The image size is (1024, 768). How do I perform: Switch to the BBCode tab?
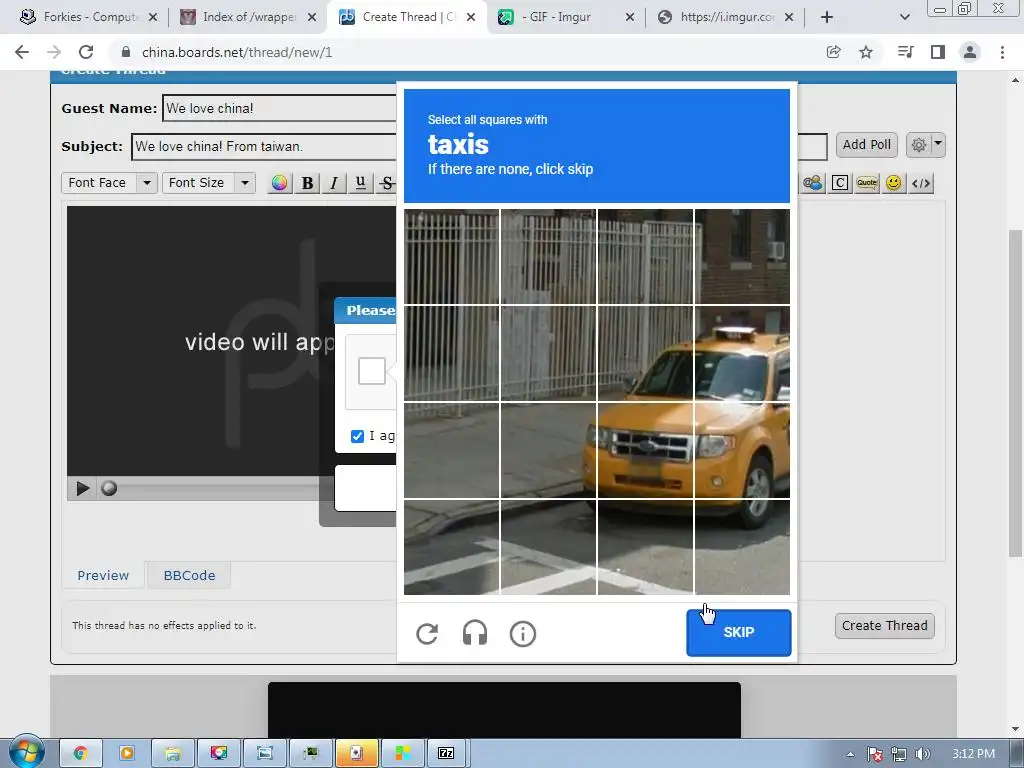(189, 575)
